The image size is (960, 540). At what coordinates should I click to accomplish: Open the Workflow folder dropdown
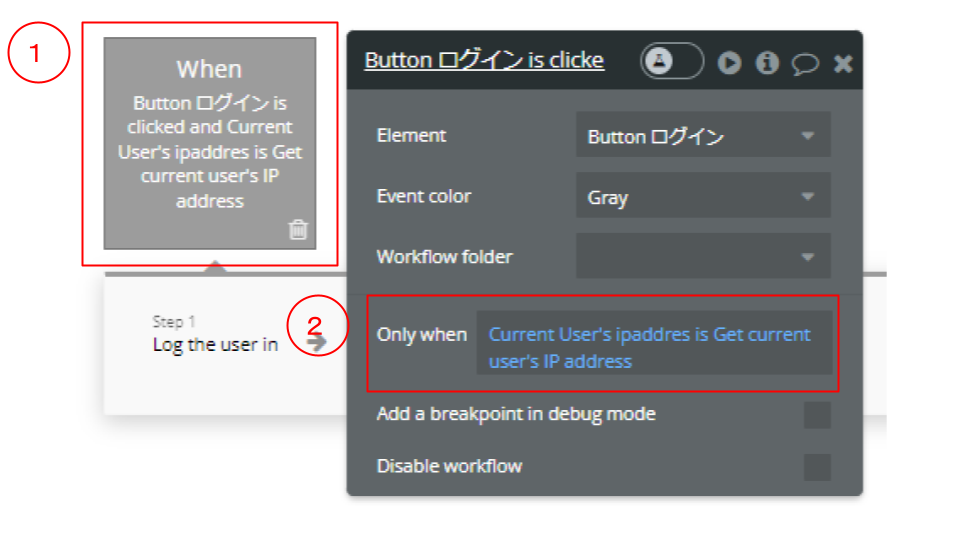click(703, 256)
